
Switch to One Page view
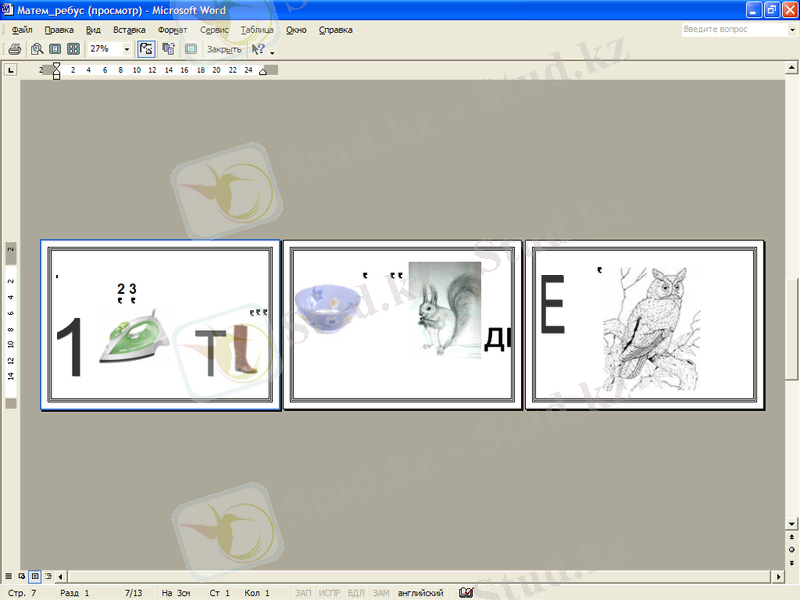55,49
